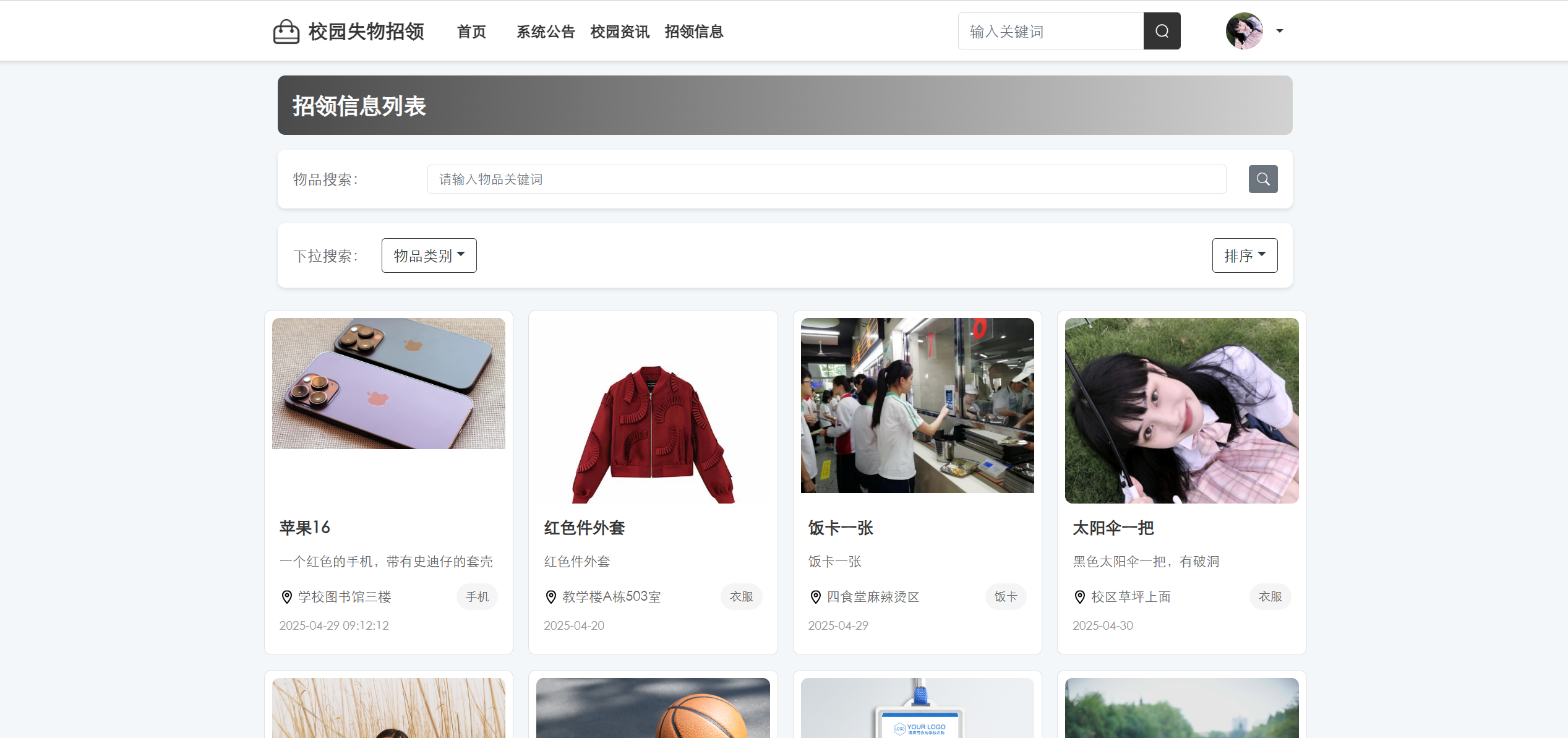Expand the 物品类别 dropdown

tap(429, 255)
